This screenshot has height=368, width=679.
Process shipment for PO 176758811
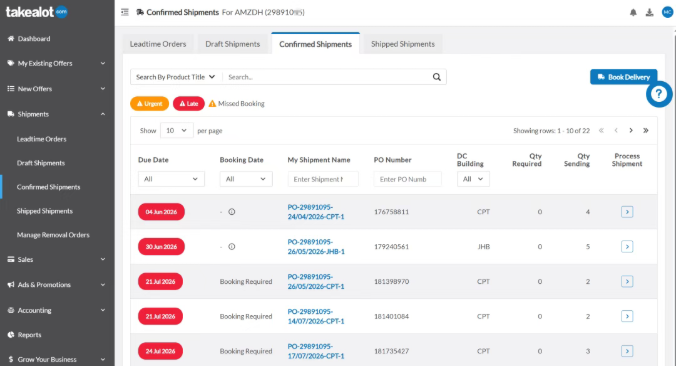[627, 212]
